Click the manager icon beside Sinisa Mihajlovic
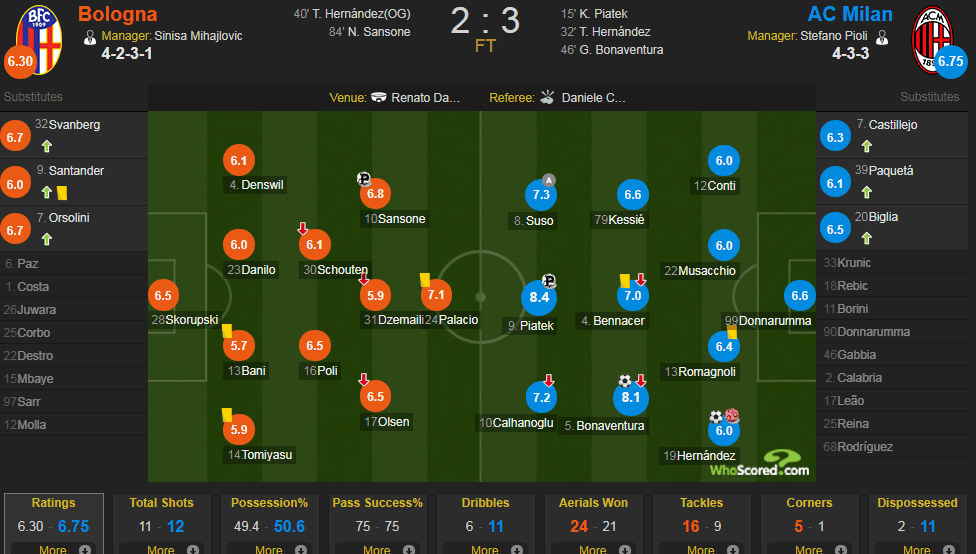Viewport: 976px width, 554px height. (x=90, y=37)
